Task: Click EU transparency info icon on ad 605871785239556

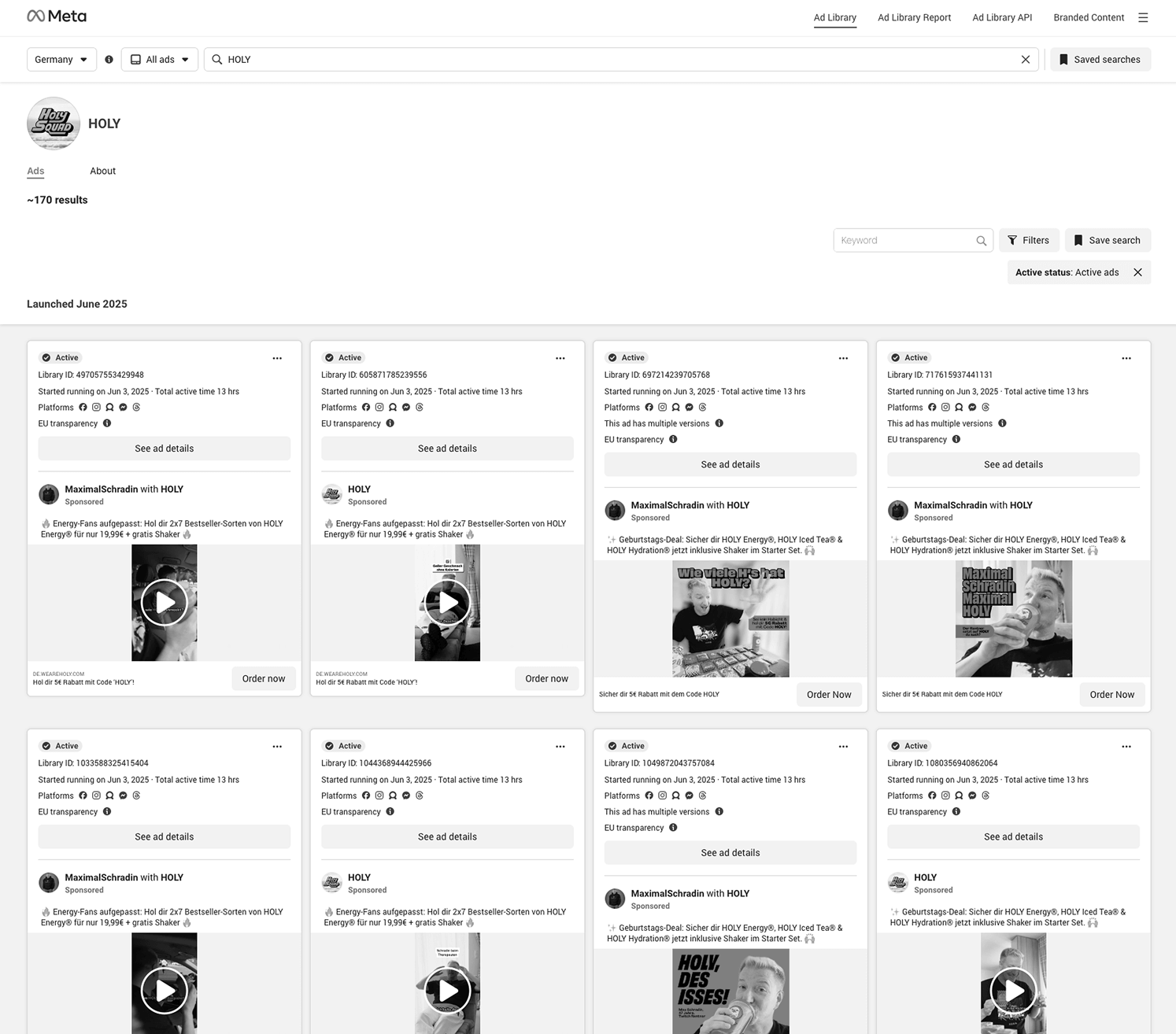Action: click(390, 423)
